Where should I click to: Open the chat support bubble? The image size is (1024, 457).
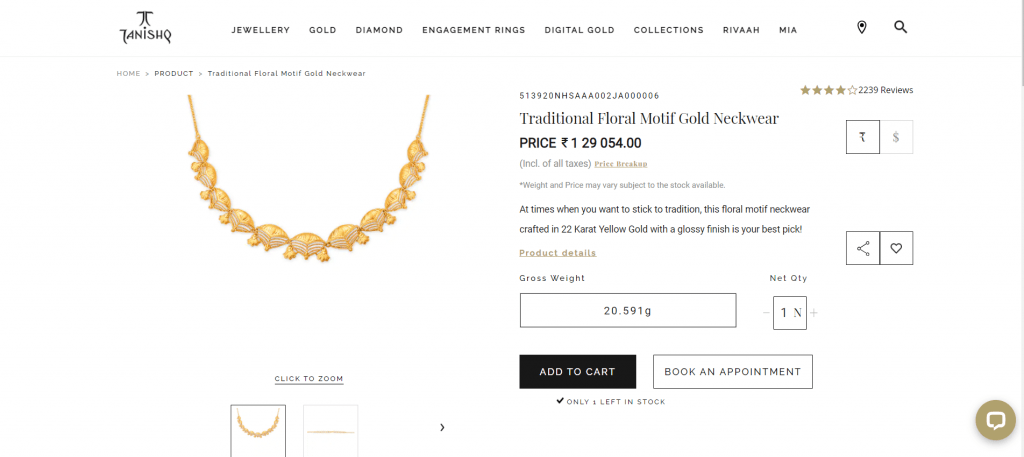(995, 420)
